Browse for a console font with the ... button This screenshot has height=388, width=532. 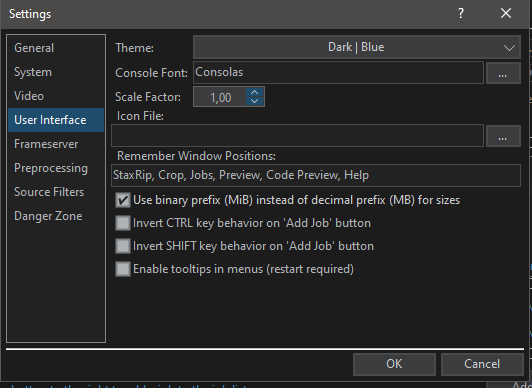503,73
